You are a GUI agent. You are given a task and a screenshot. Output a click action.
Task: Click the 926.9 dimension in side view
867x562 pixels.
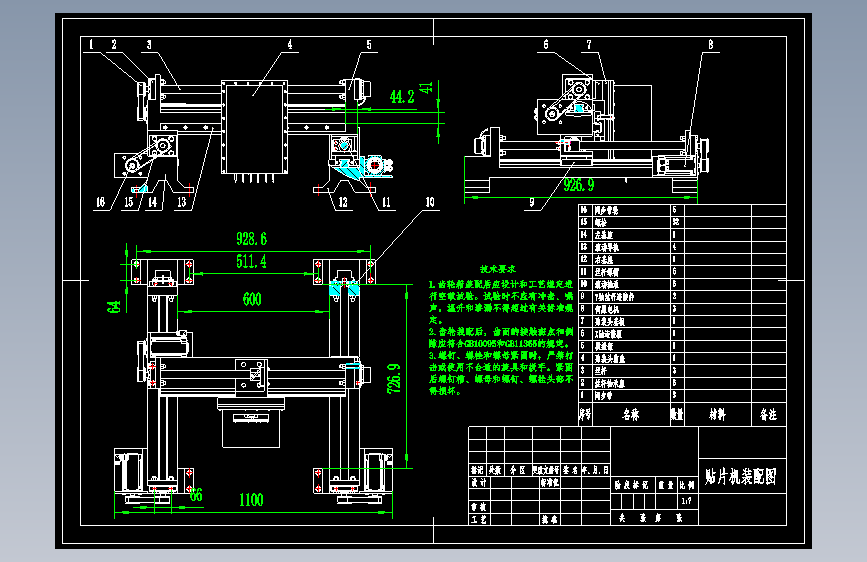(578, 185)
